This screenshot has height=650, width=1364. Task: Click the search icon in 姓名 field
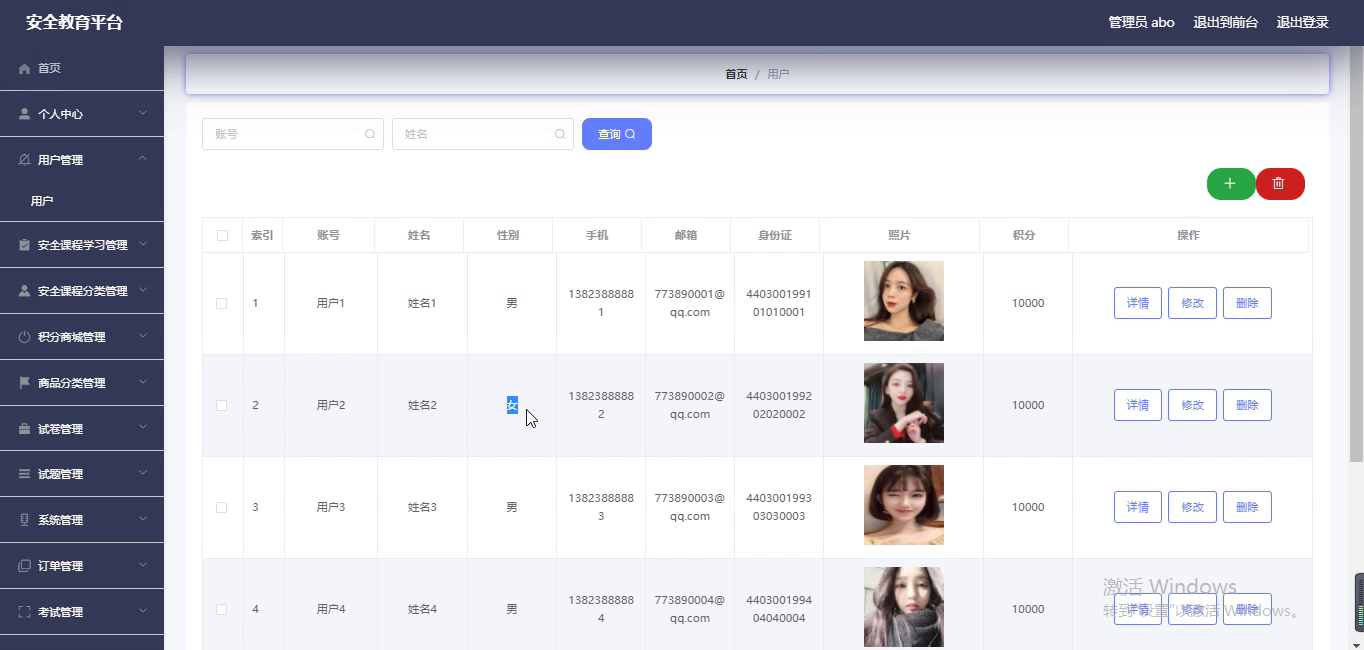(x=560, y=134)
